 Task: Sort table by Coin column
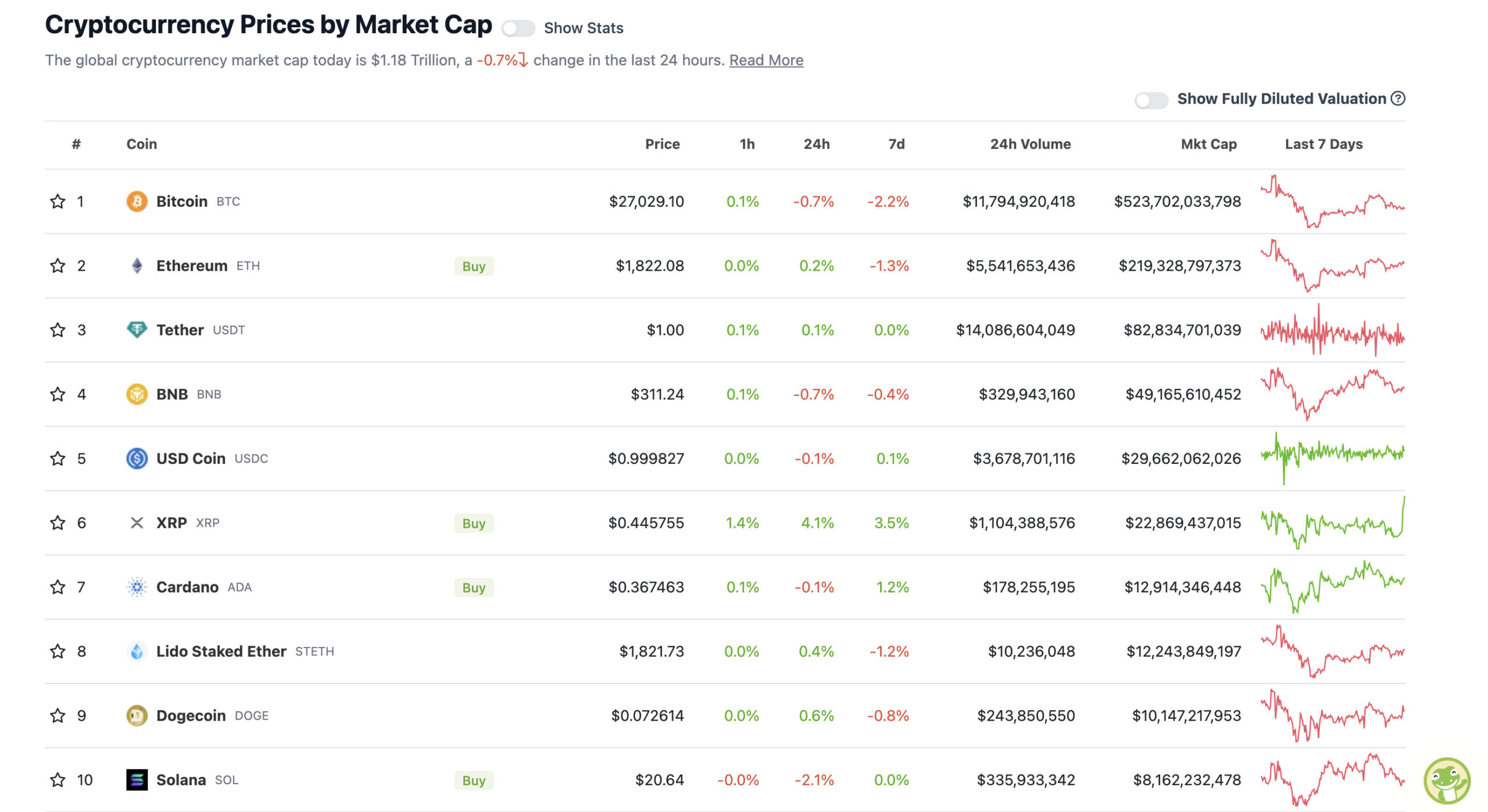(x=142, y=144)
